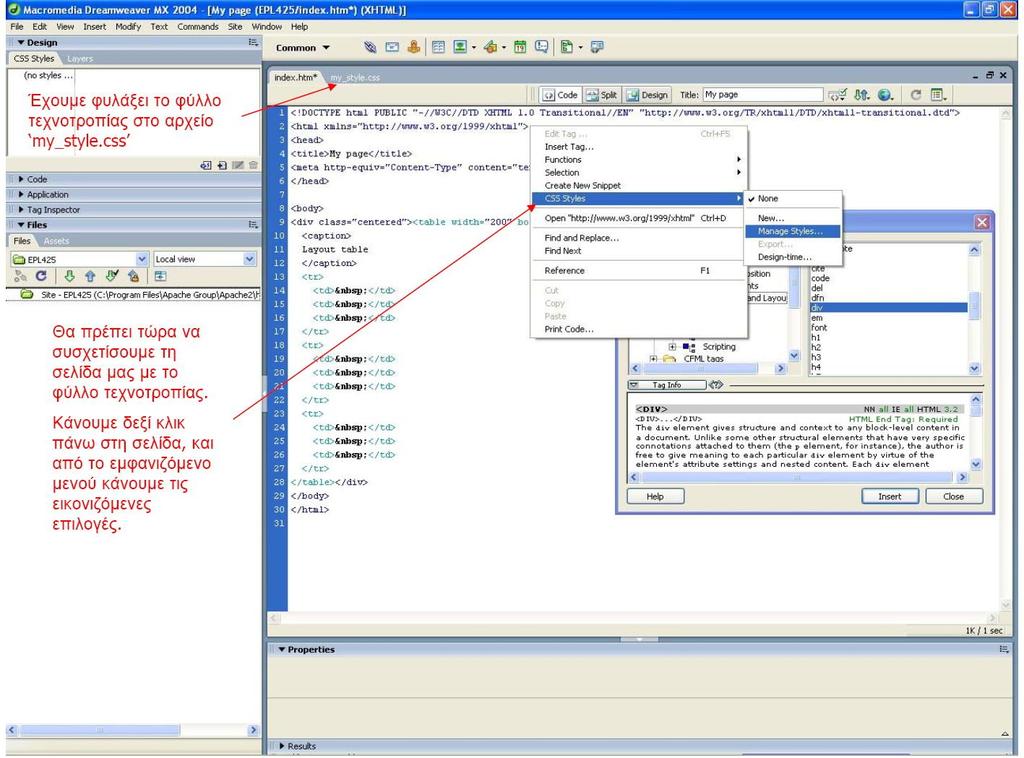Open the View Options icon
Viewport: 1024px width, 758px height.
click(938, 95)
